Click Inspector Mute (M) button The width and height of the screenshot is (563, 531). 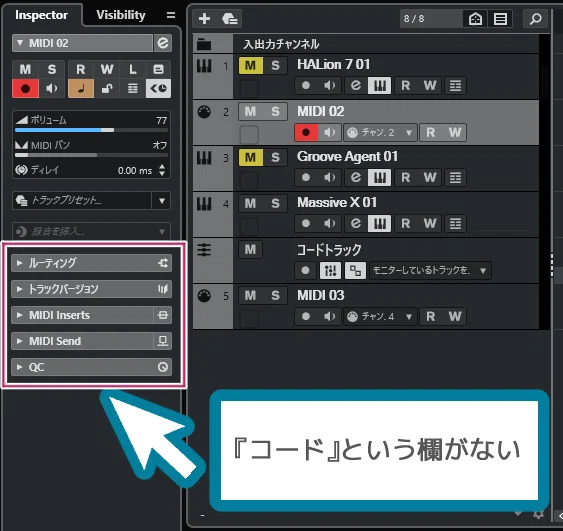(25, 69)
